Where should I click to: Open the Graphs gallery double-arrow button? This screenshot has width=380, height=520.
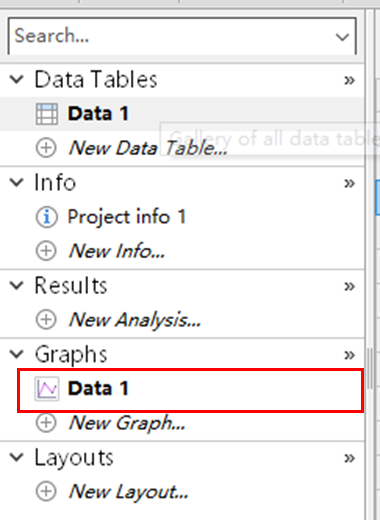(x=349, y=355)
